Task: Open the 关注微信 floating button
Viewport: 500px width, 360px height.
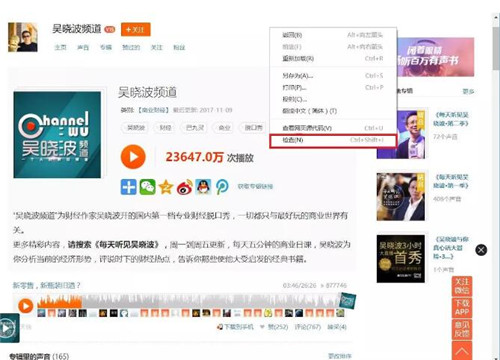Action: coord(462,286)
